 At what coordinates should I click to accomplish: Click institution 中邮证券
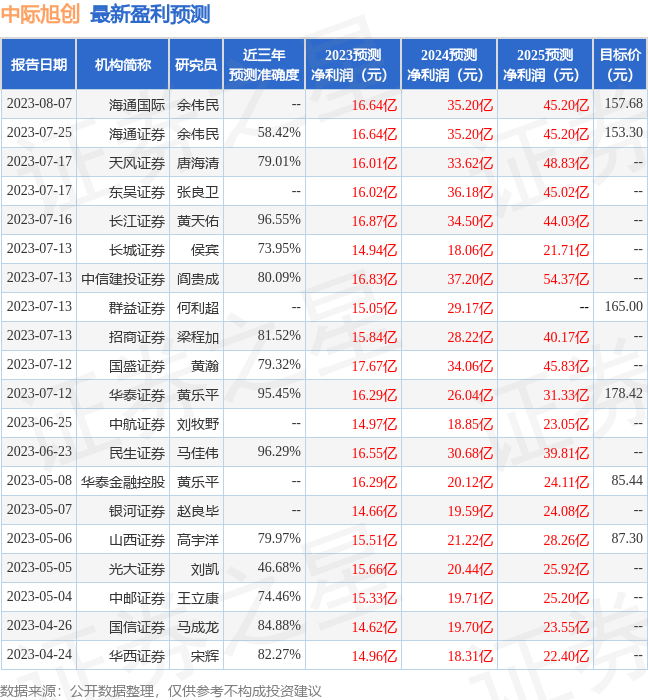(137, 599)
